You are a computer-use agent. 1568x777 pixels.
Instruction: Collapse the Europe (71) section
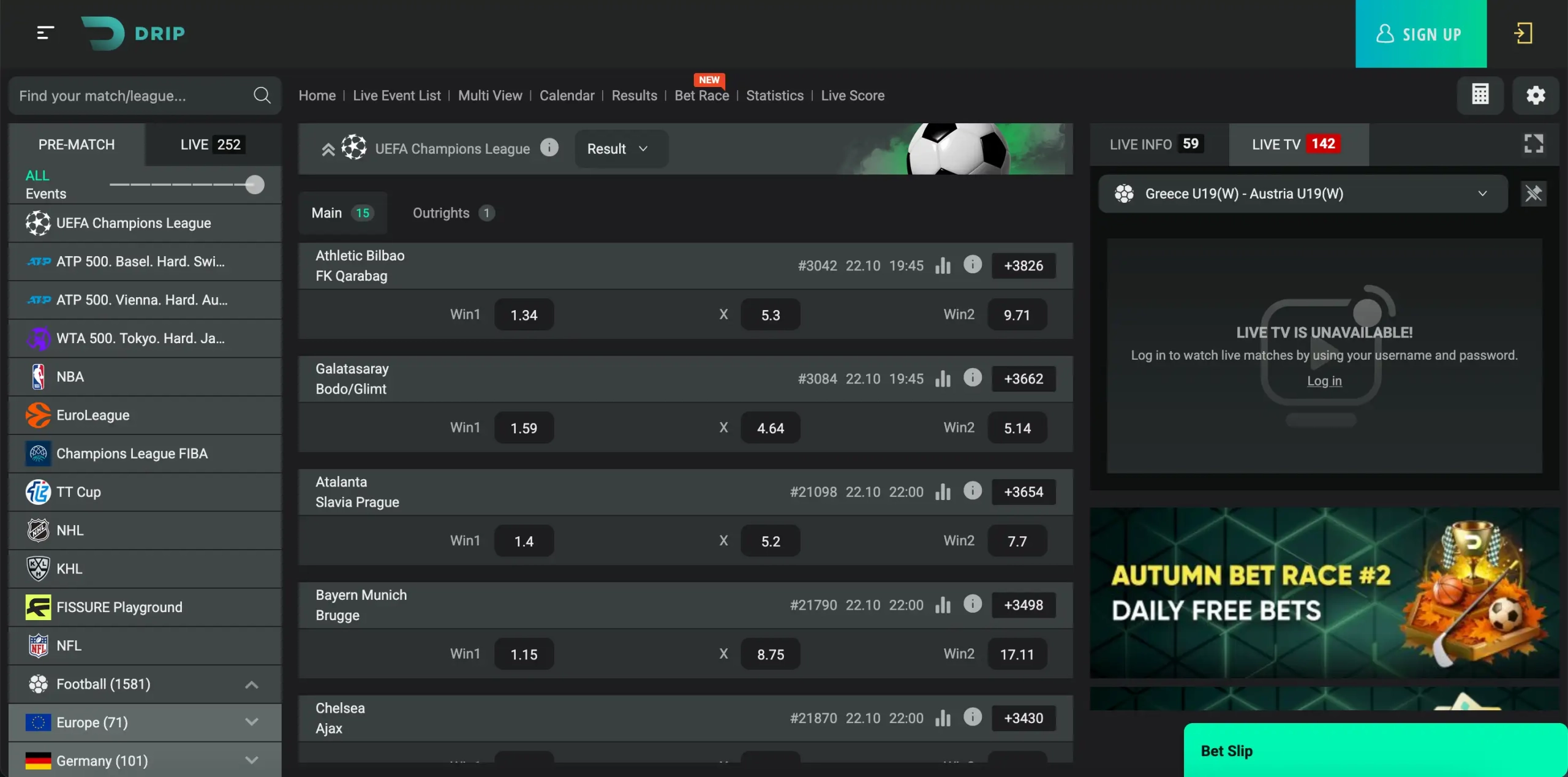click(x=251, y=722)
